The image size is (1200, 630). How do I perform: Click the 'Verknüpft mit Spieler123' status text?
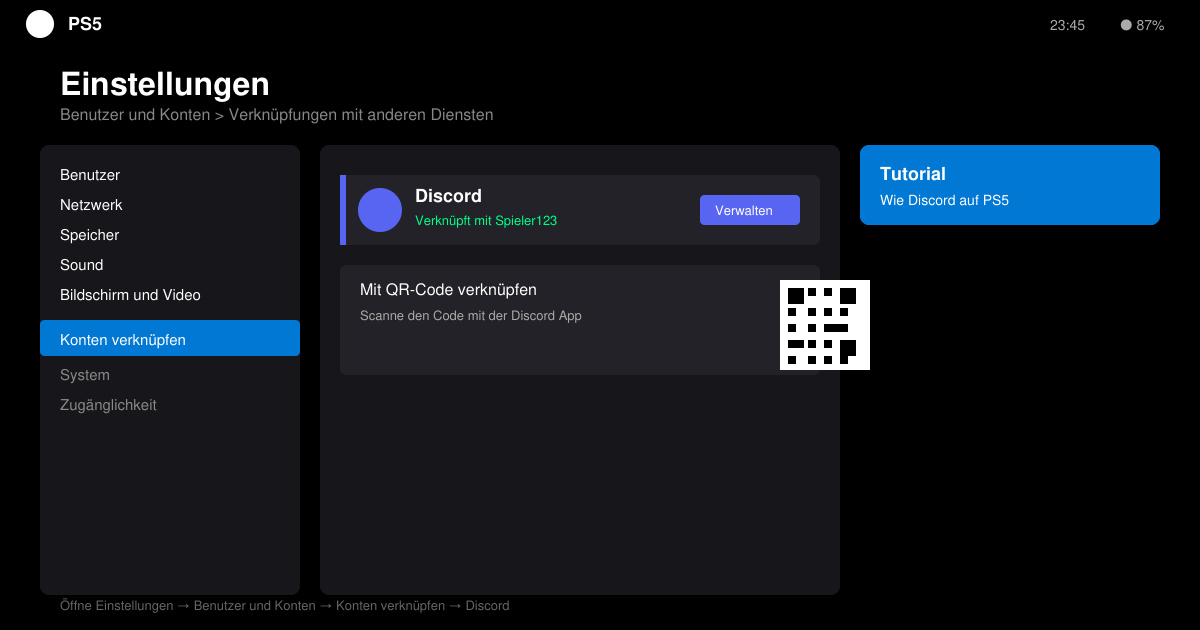point(486,220)
